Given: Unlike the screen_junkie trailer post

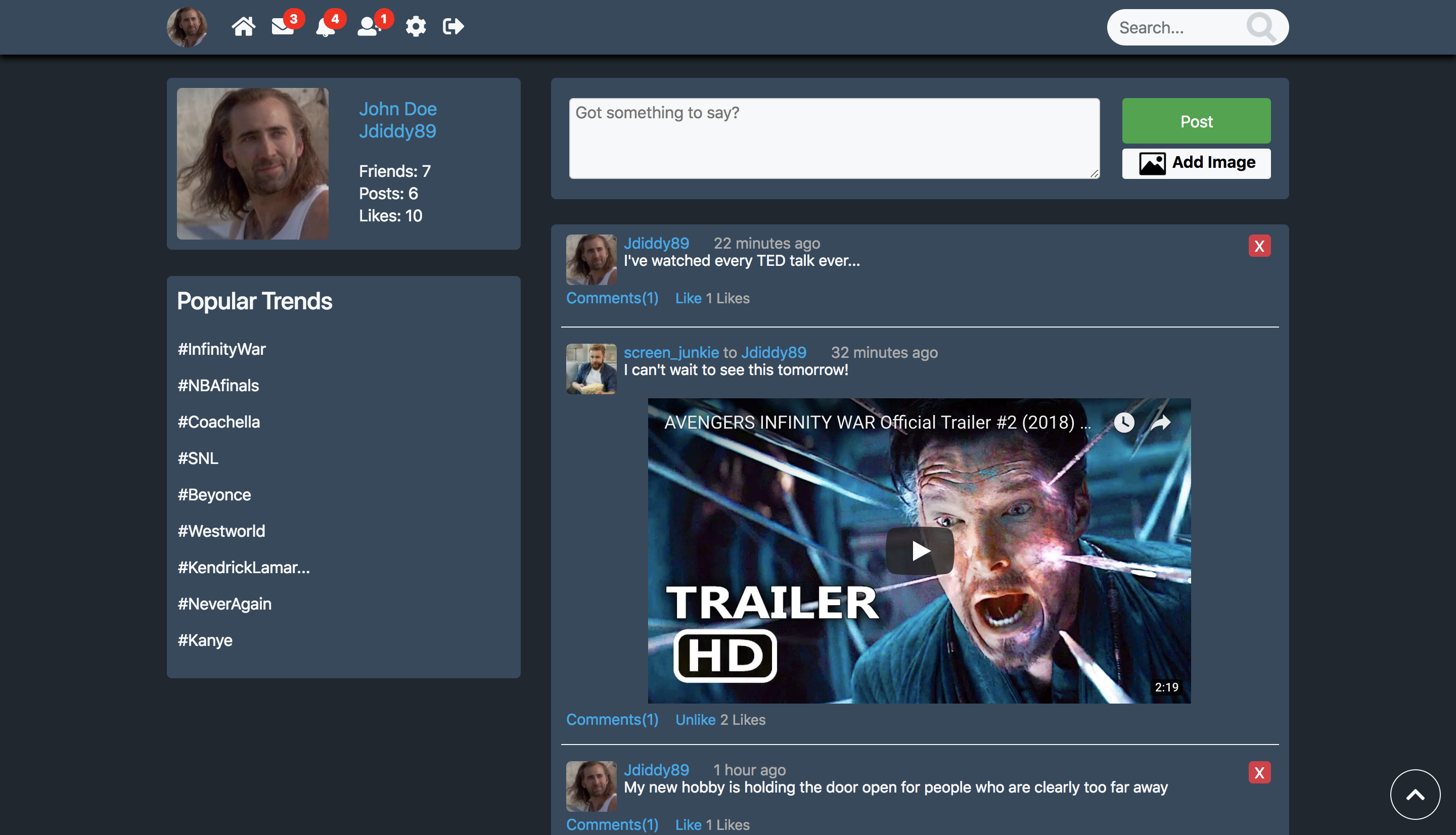Looking at the screenshot, I should [695, 719].
